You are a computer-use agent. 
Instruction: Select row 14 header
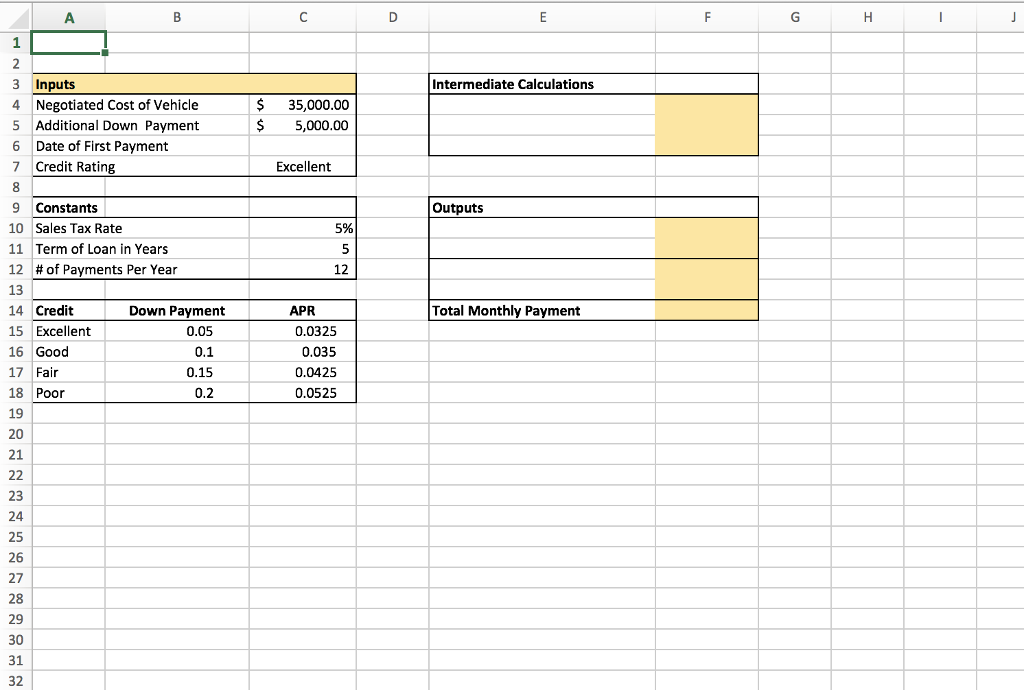click(16, 311)
